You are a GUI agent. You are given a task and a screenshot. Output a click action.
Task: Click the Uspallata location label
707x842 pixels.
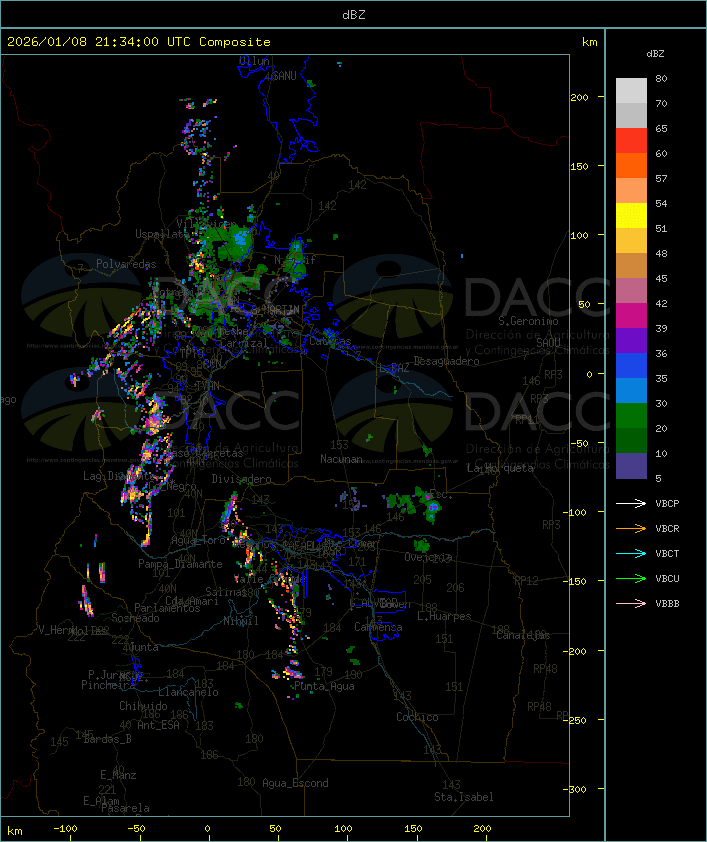coord(162,234)
